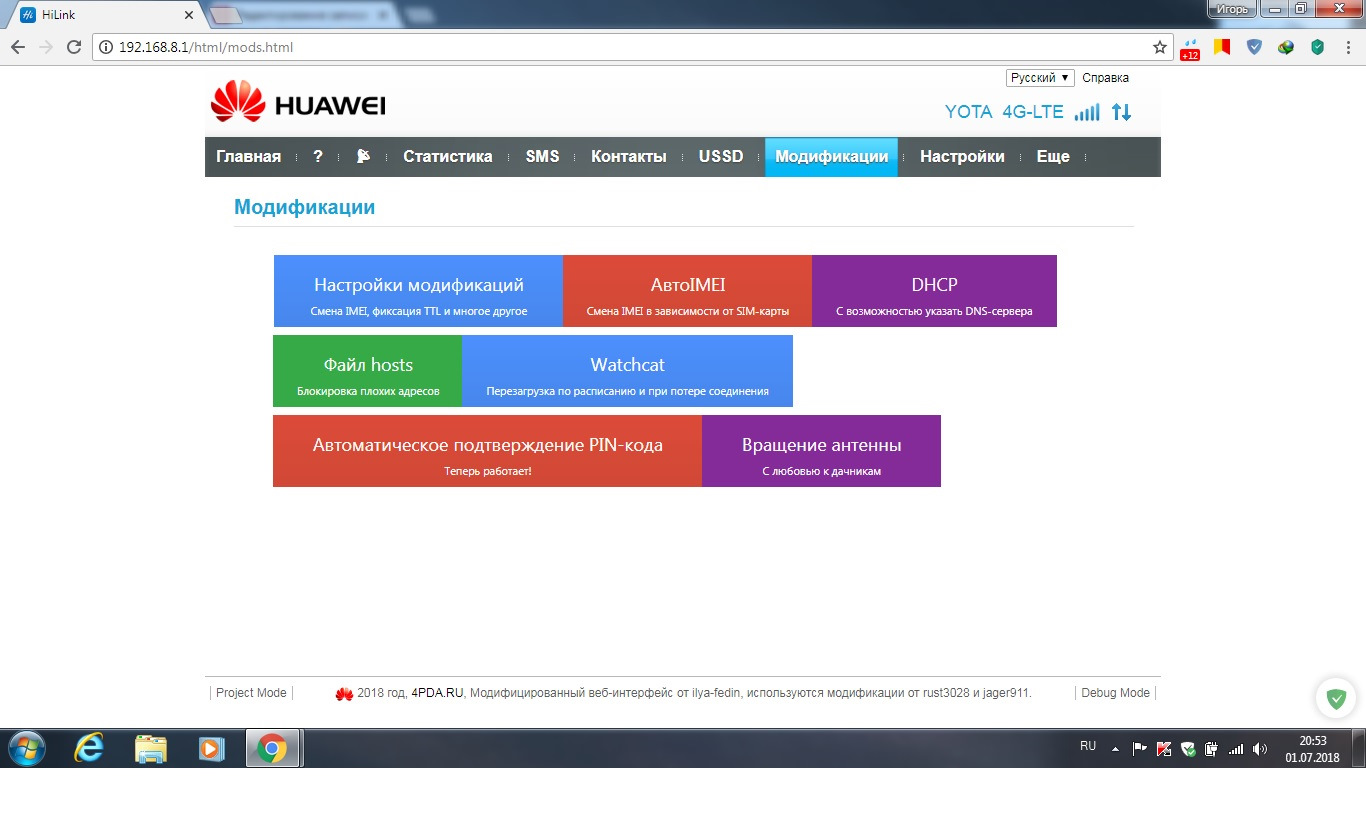Open the Internet Download Manager extension
The image size is (1366, 838).
point(1286,47)
